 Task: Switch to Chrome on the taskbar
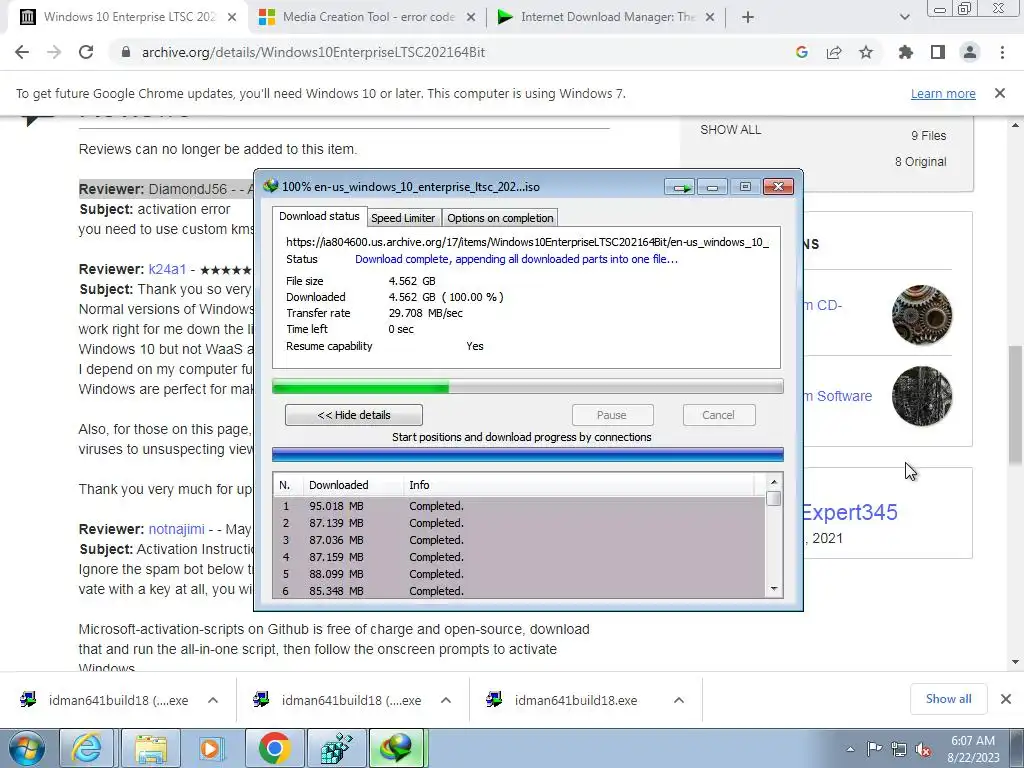[x=274, y=748]
